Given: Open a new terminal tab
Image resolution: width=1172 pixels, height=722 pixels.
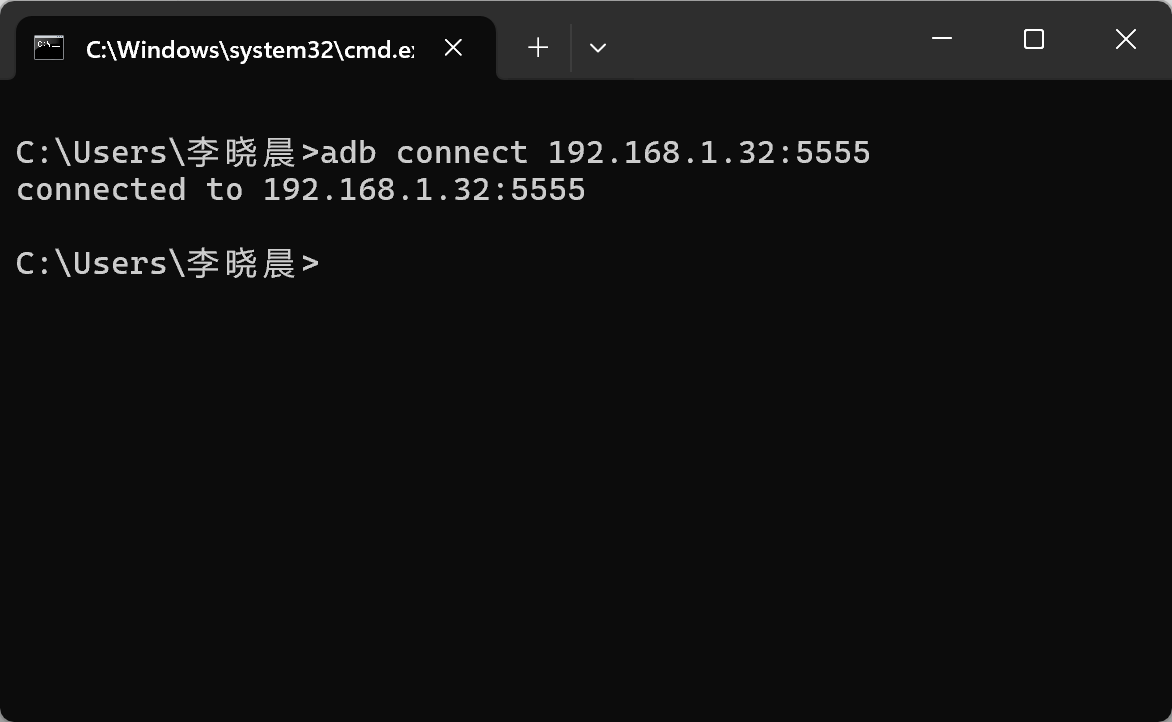Looking at the screenshot, I should 538,47.
